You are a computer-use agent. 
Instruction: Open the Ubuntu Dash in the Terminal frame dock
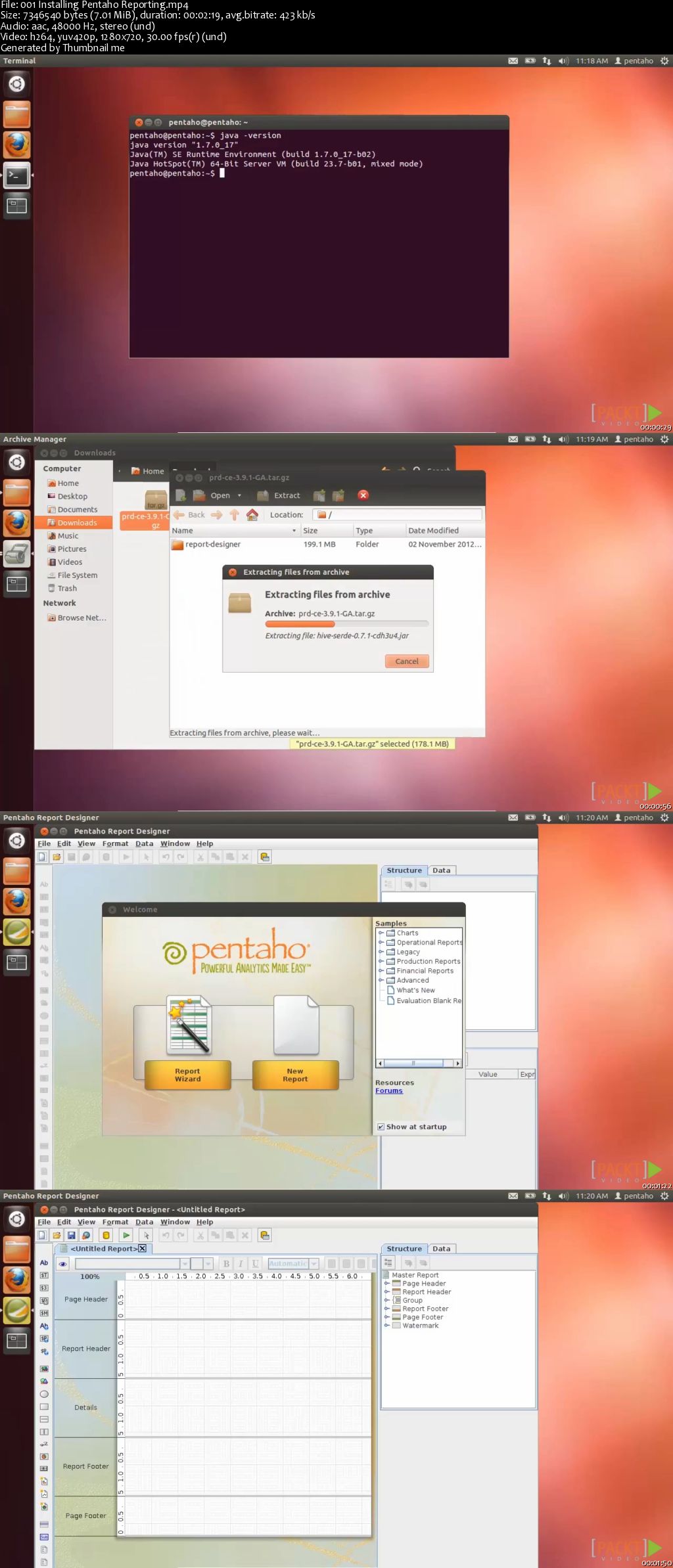pyautogui.click(x=17, y=84)
